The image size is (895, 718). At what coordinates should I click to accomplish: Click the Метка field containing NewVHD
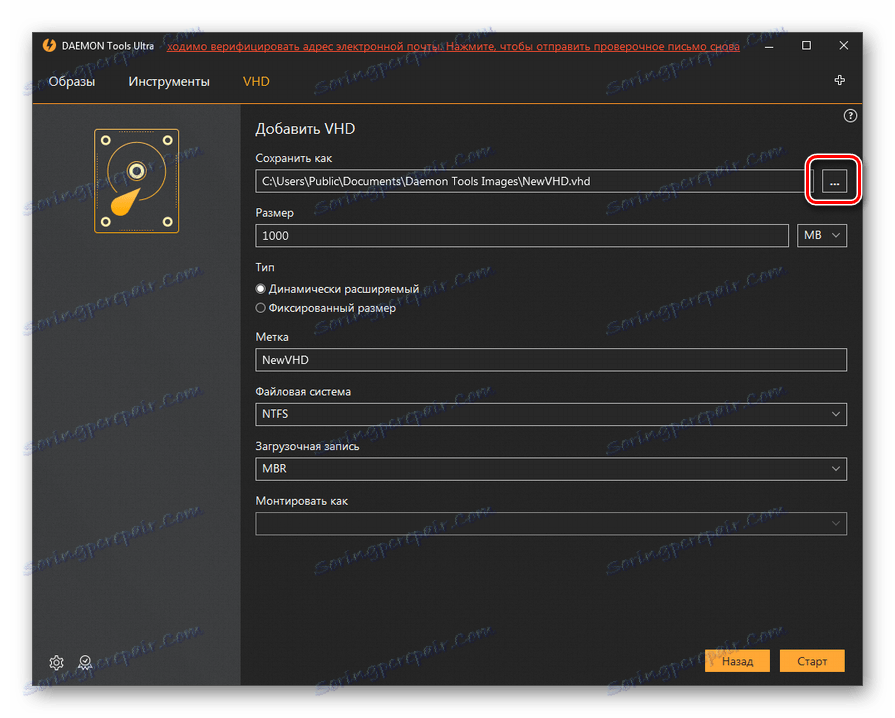(x=551, y=360)
